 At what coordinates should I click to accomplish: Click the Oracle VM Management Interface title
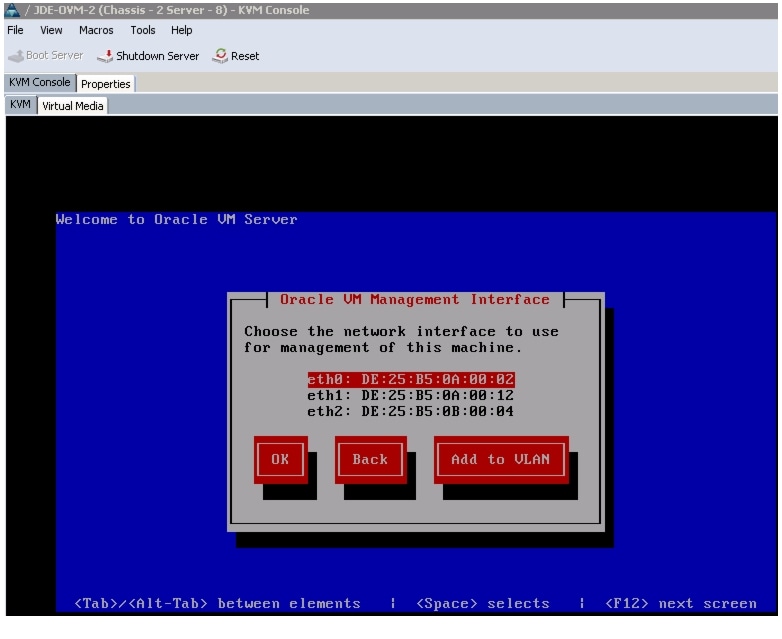[x=415, y=299]
